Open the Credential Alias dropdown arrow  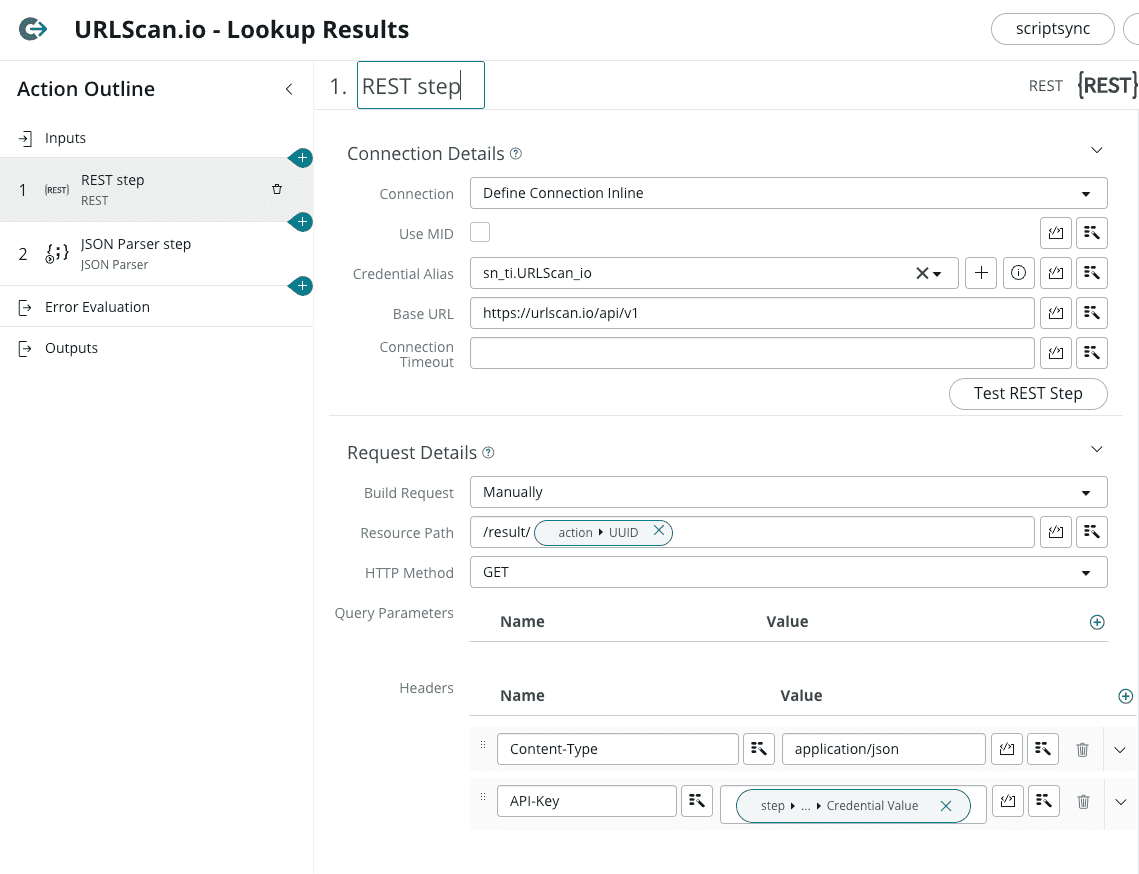point(938,274)
